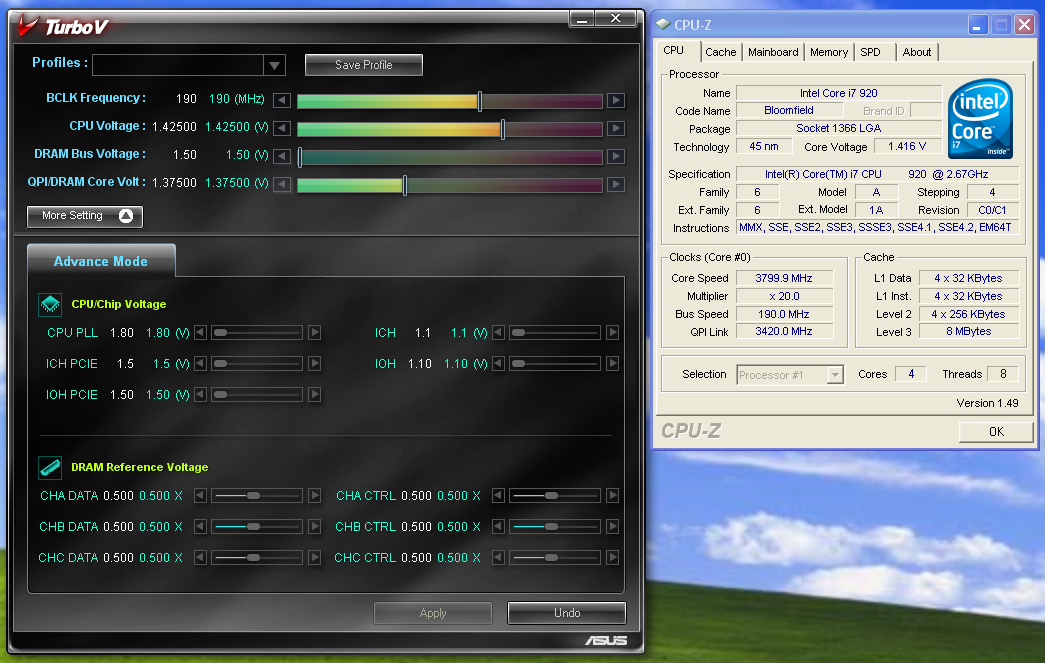Decrease QPI/DRAM Core Volt with left arrow
This screenshot has width=1045, height=663.
coord(282,184)
